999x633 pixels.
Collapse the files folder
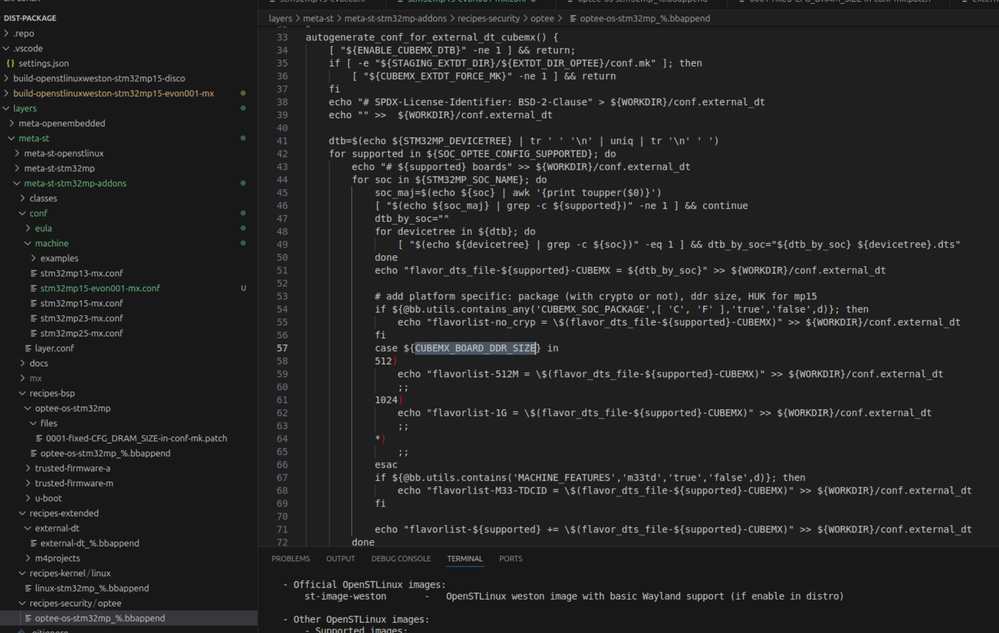click(x=34, y=423)
